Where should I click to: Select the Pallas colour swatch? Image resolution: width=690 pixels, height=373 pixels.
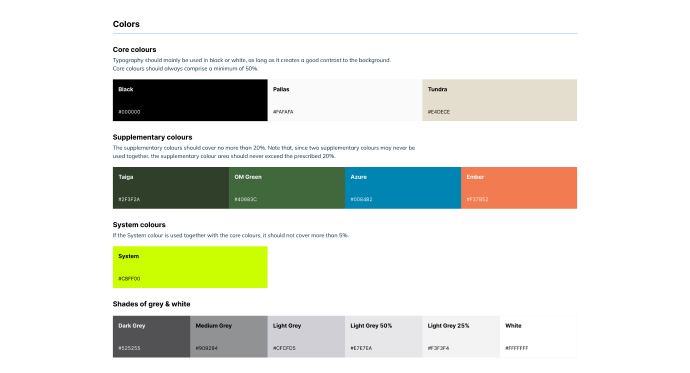tap(345, 100)
